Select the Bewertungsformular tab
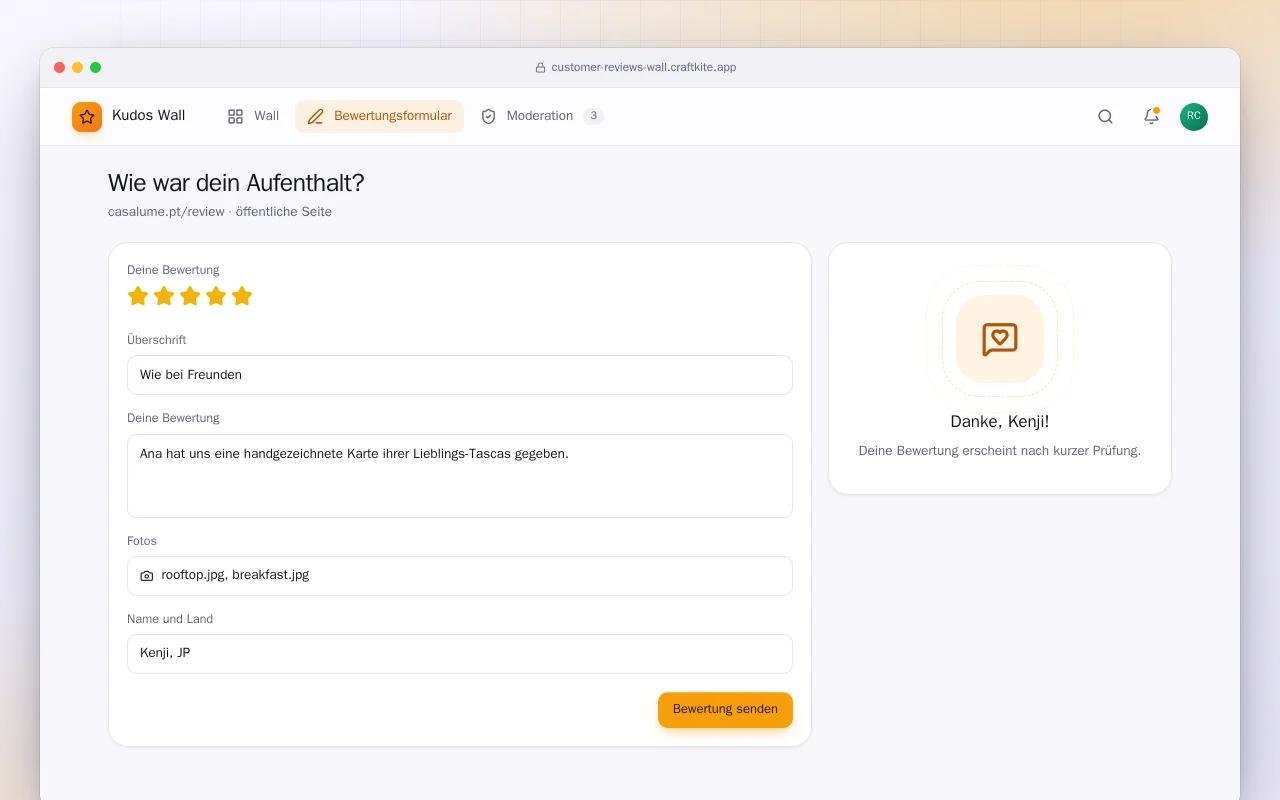This screenshot has width=1280, height=800. point(380,116)
